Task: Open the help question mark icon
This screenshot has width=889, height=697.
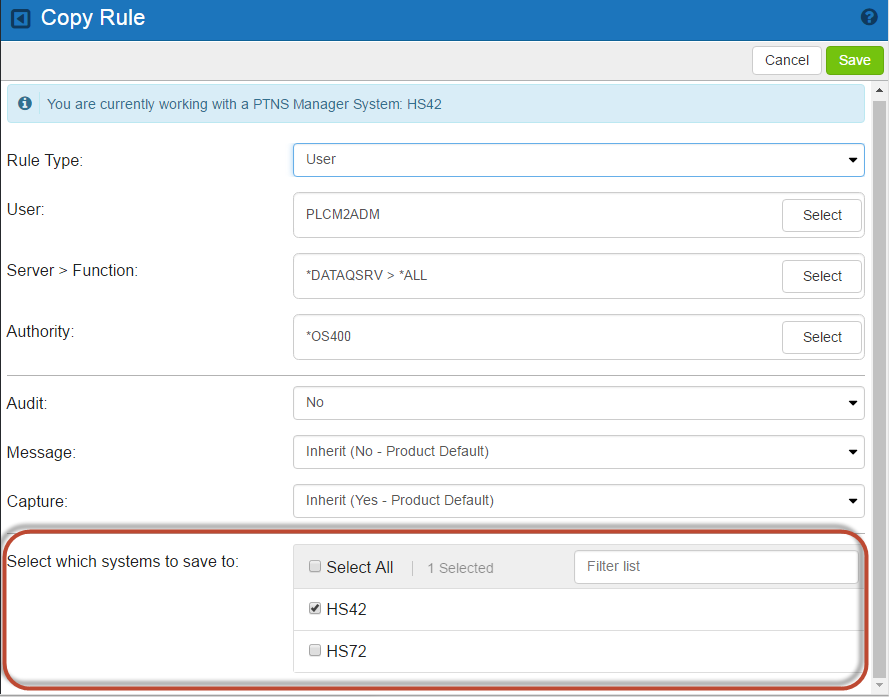Action: [868, 17]
